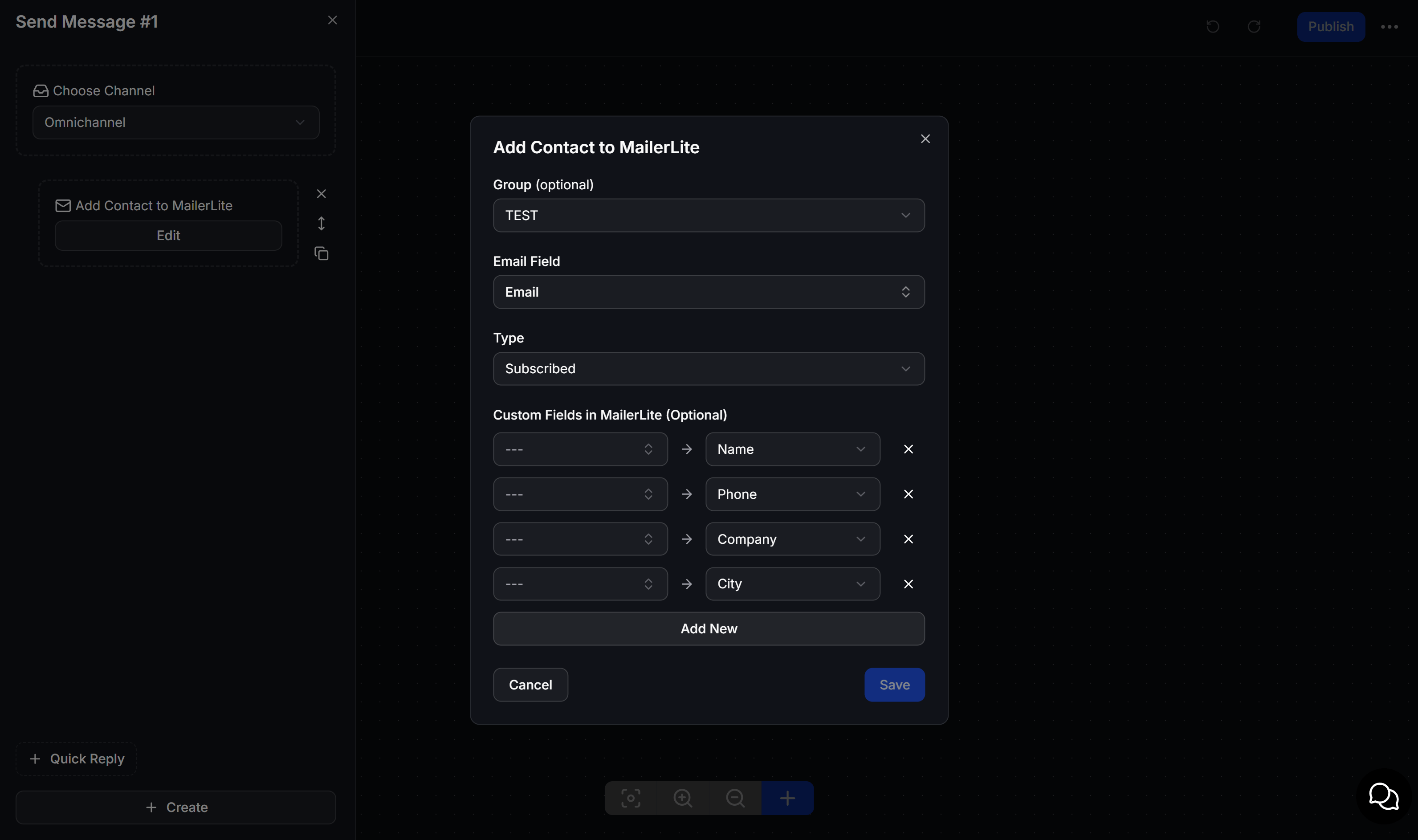The image size is (1418, 840).
Task: Remove the City custom field row
Action: [908, 583]
